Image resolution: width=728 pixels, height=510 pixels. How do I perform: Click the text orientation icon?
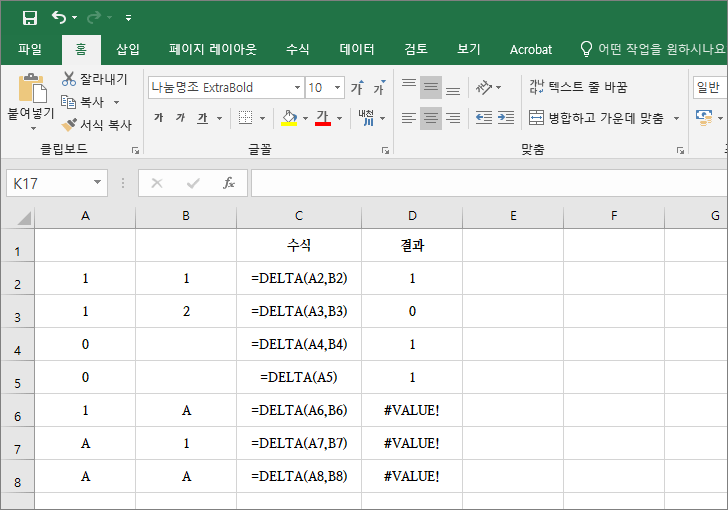coord(484,87)
